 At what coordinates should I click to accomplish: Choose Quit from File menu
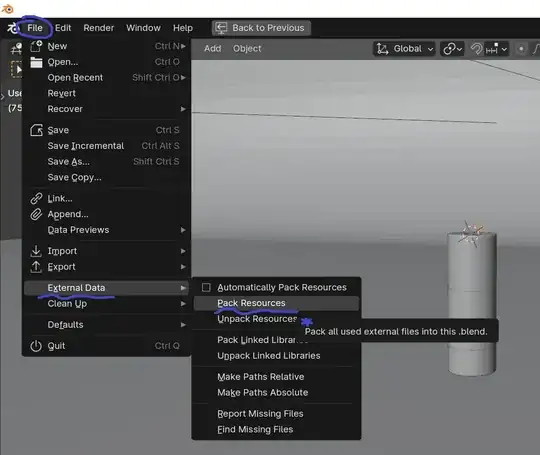pyautogui.click(x=107, y=346)
